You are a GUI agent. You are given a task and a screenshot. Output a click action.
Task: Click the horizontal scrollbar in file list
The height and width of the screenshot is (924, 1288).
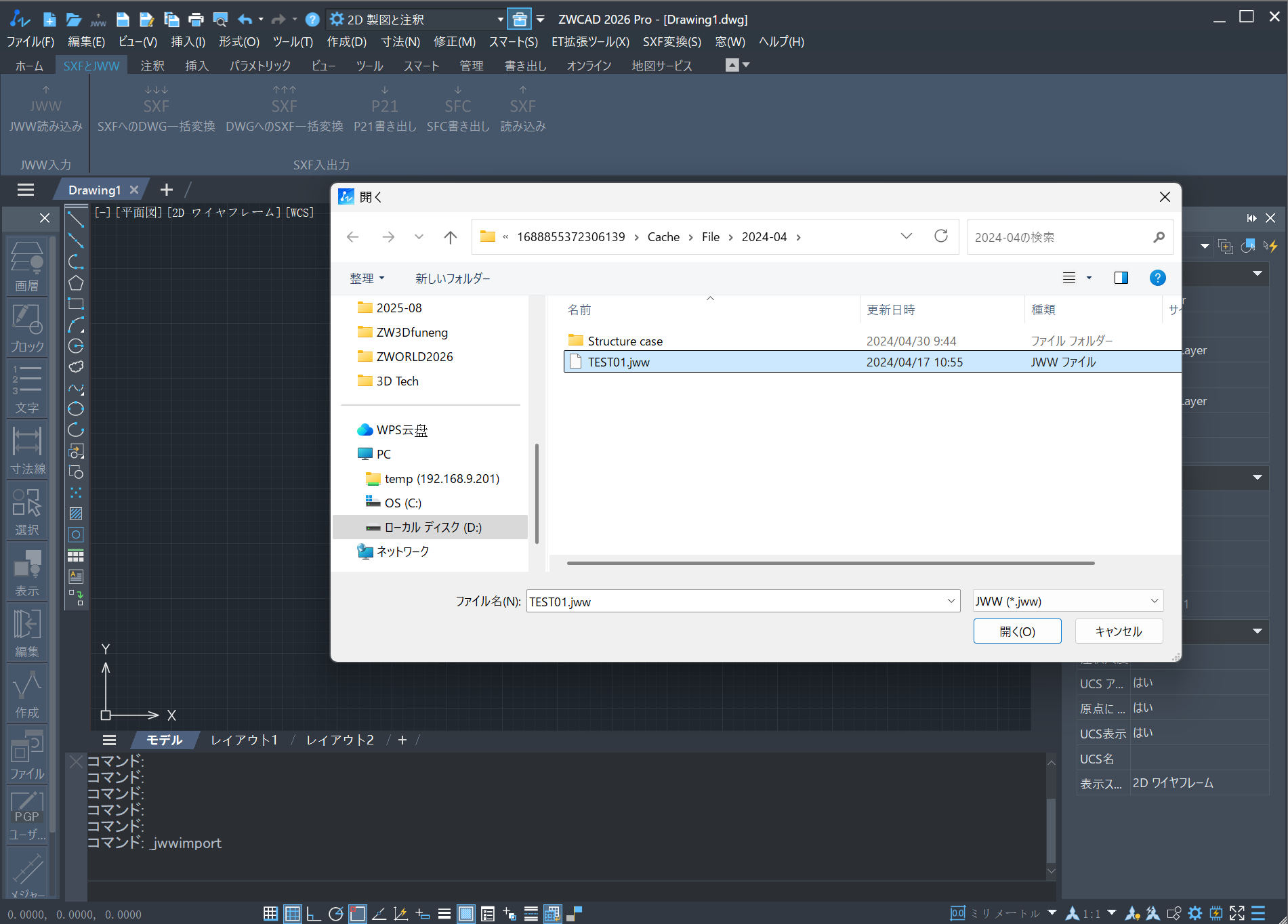(831, 563)
